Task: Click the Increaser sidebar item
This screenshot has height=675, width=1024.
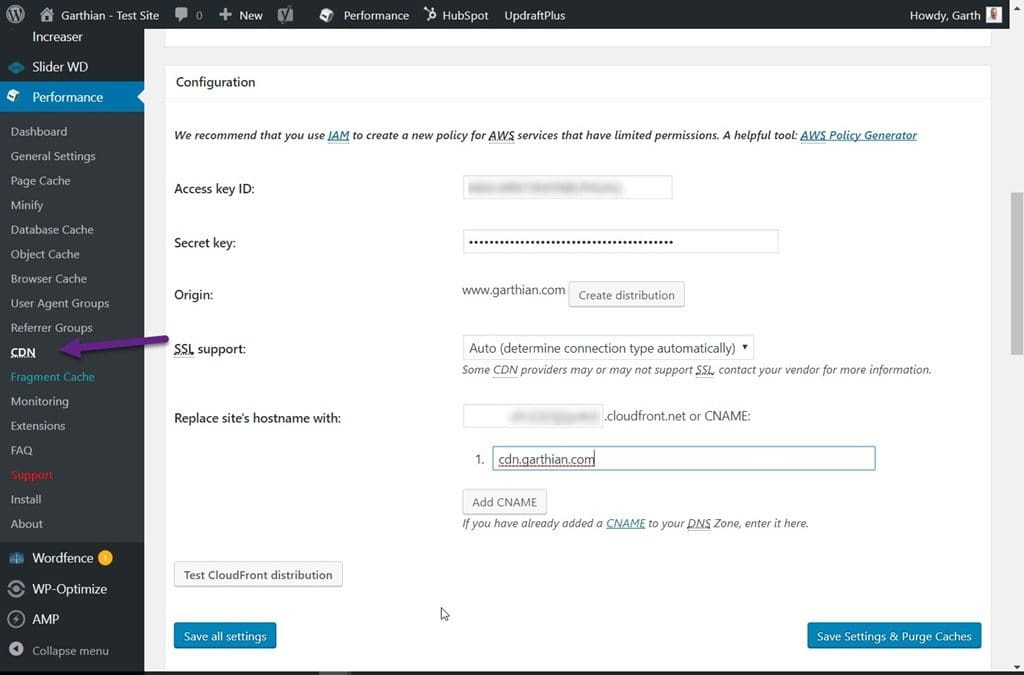Action: 57,37
